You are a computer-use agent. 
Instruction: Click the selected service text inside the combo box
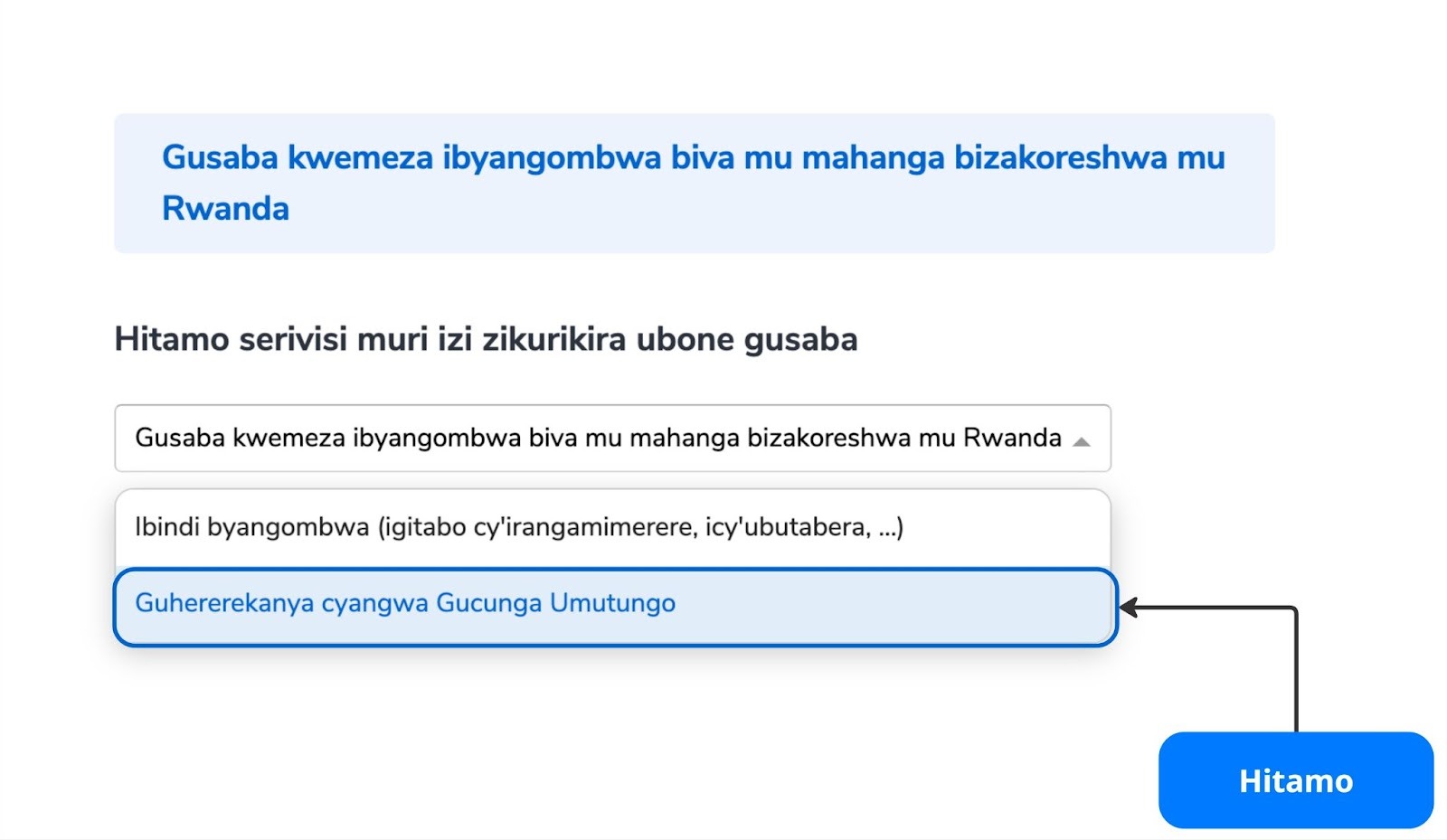pyautogui.click(x=598, y=438)
